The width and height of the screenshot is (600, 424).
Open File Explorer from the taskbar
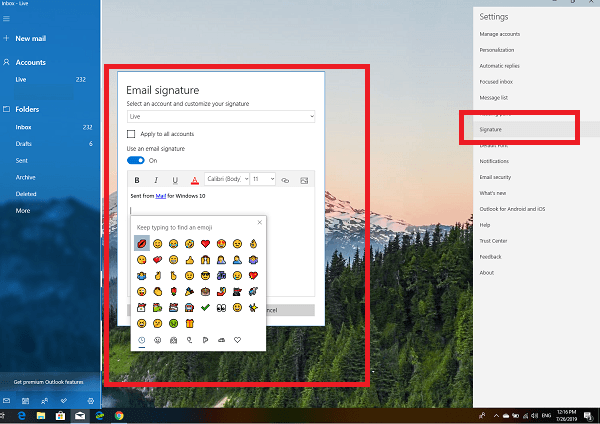click(x=41, y=416)
